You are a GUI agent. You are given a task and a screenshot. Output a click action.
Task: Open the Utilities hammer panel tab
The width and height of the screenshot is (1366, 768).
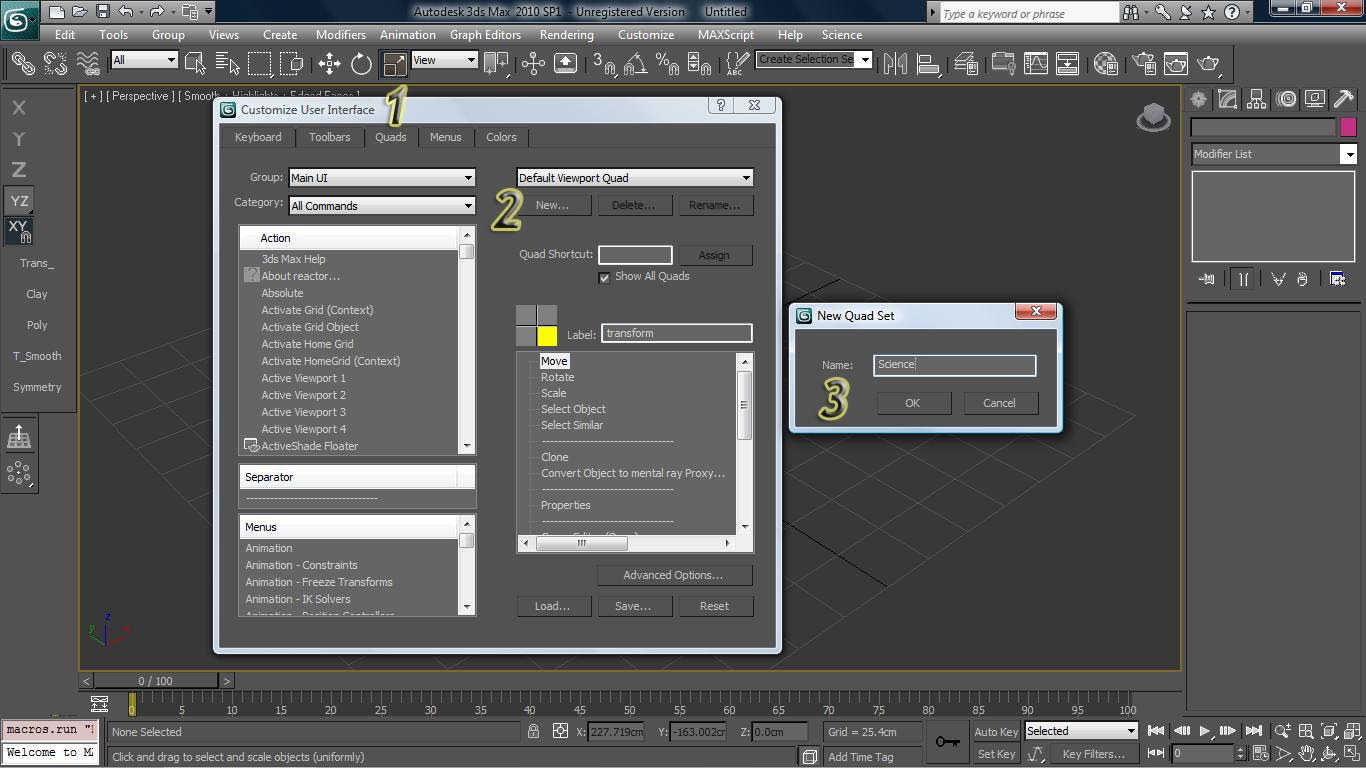1344,99
